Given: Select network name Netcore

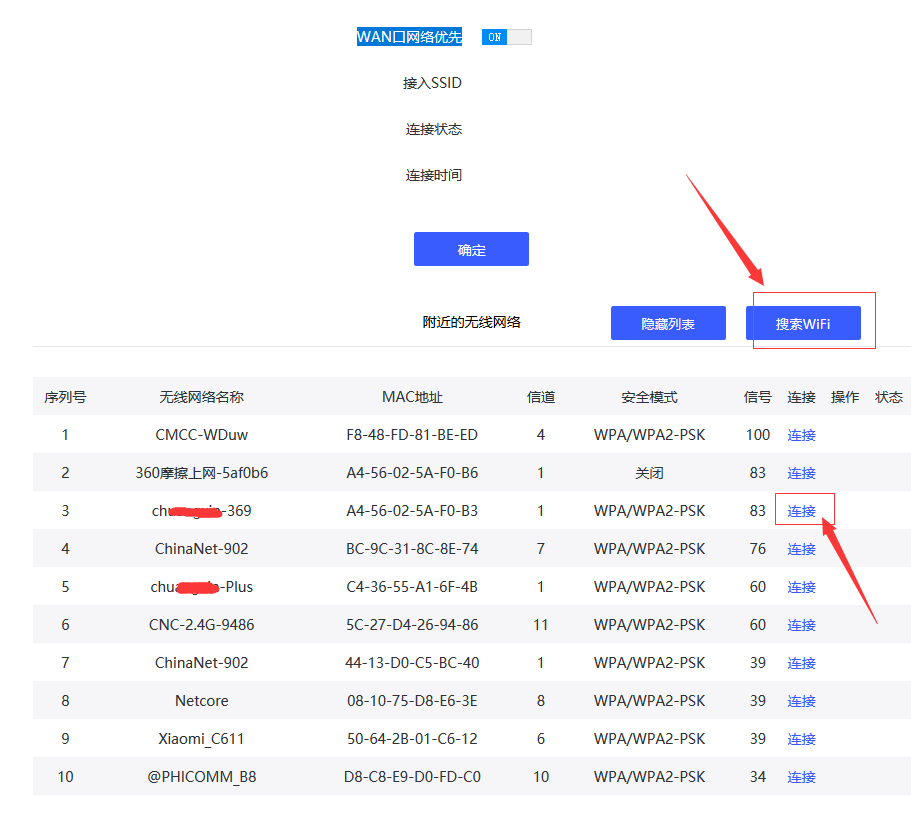Looking at the screenshot, I should point(202,701).
